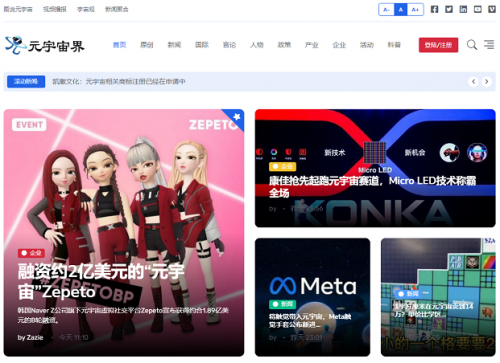Viewport: 500px width, 363px height.
Task: Open the LinkedIn social icon
Action: click(x=463, y=9)
